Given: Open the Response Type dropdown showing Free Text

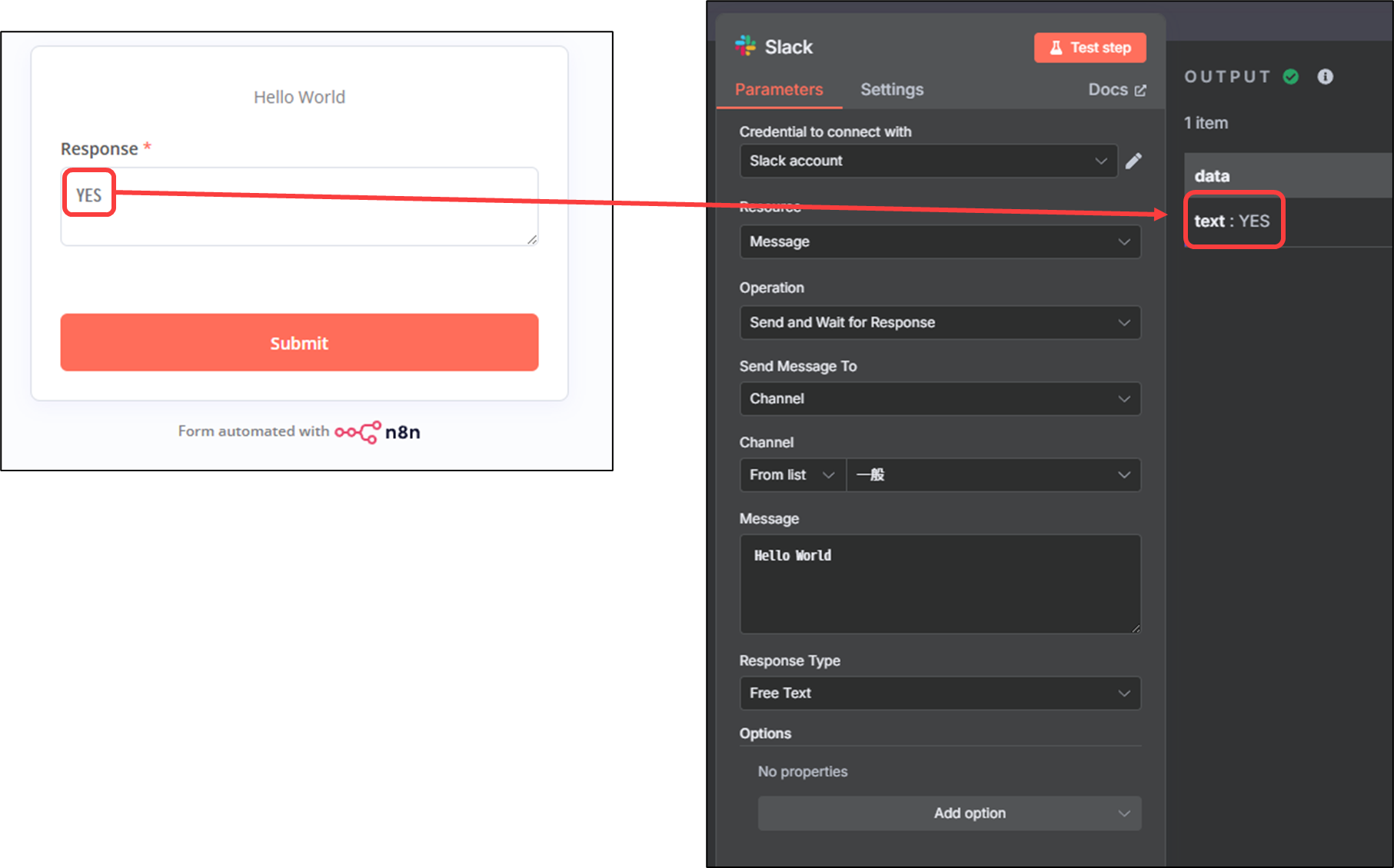Looking at the screenshot, I should click(940, 693).
